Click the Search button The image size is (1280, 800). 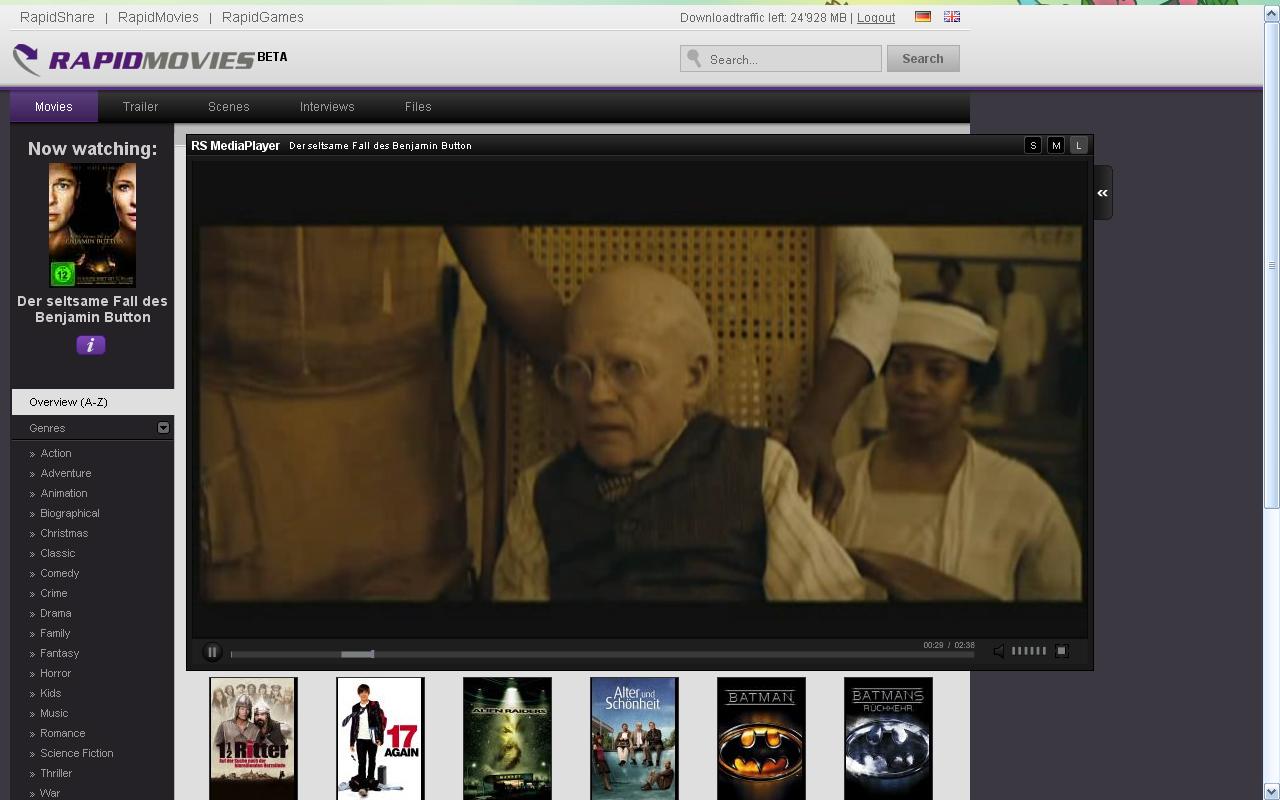point(923,59)
